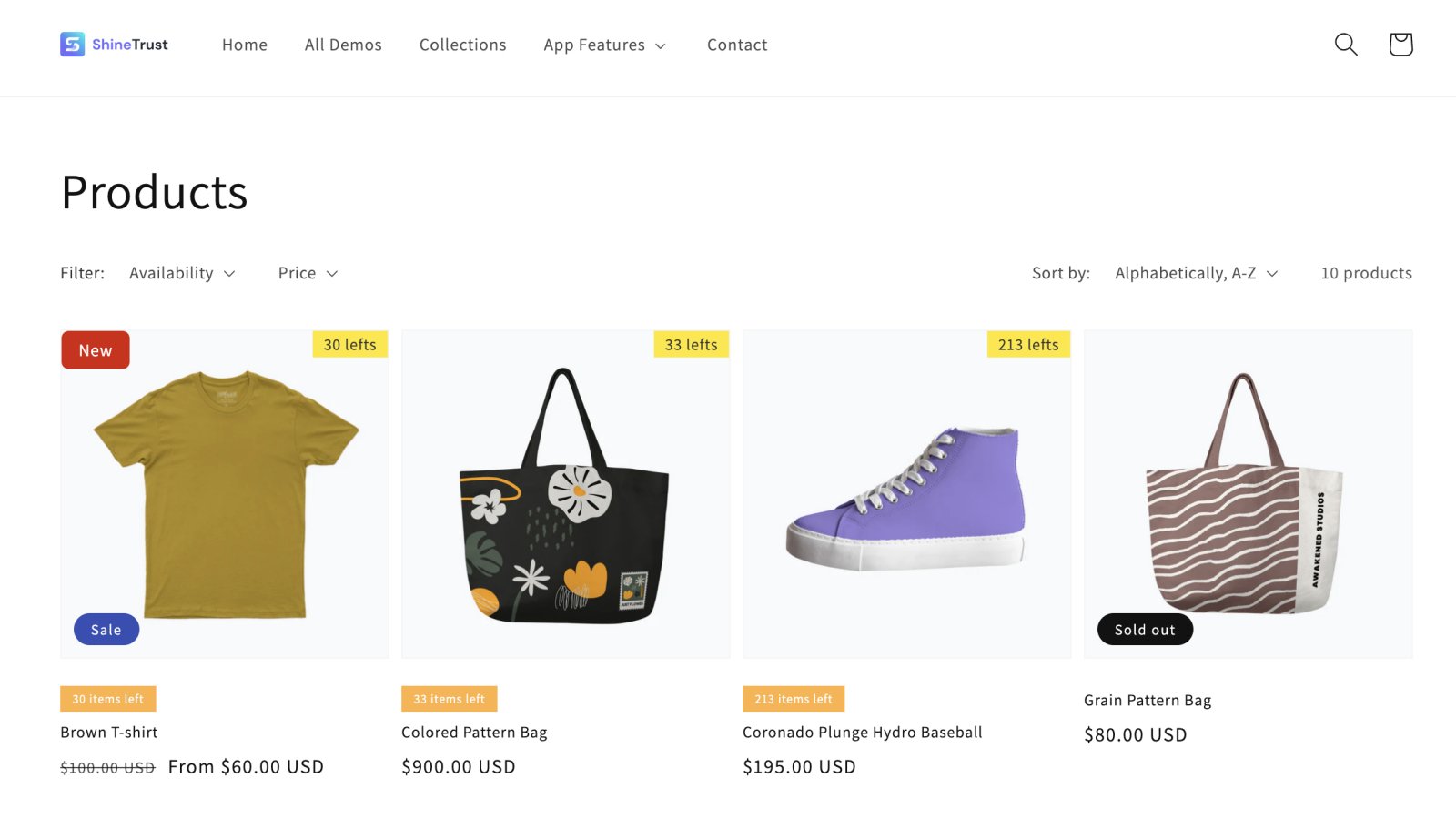
Task: Open the Sort by dropdown
Action: (x=1196, y=273)
